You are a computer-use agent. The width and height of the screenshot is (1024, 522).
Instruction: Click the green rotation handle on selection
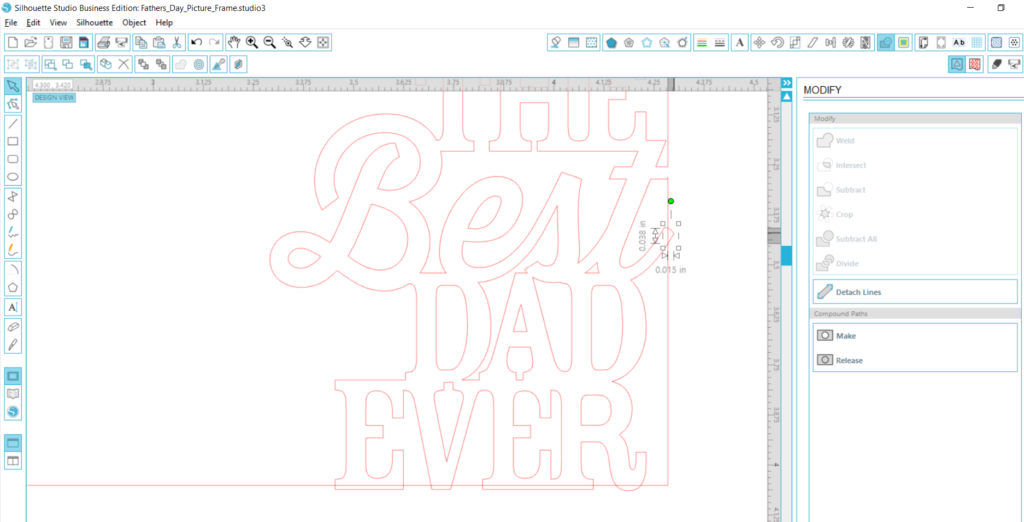(x=670, y=201)
